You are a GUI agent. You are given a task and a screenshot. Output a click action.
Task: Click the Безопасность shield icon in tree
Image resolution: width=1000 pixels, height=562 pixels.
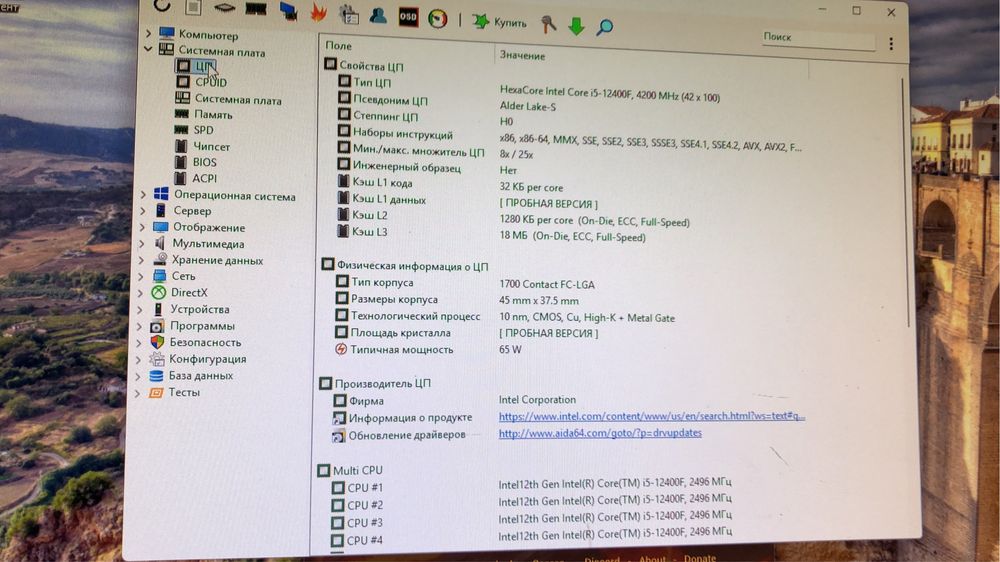coord(157,343)
